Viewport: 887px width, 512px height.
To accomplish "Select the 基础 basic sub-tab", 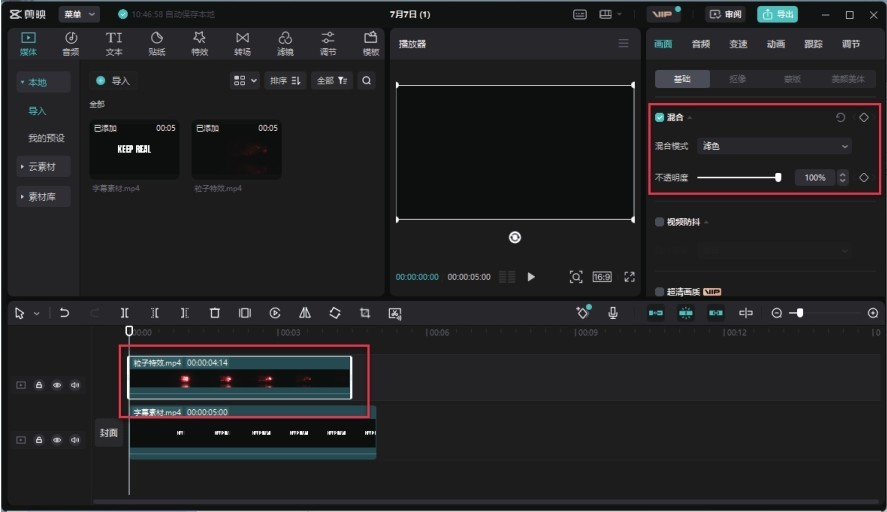I will (x=682, y=79).
